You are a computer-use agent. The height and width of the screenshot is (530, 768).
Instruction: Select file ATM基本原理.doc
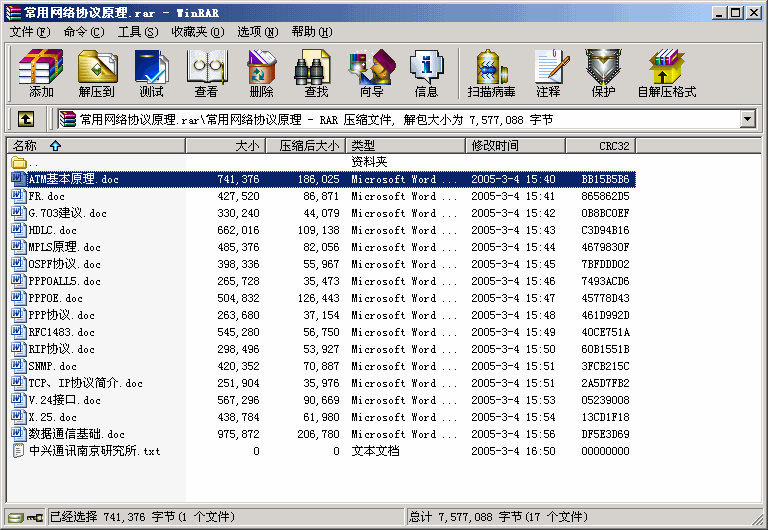pyautogui.click(x=73, y=179)
